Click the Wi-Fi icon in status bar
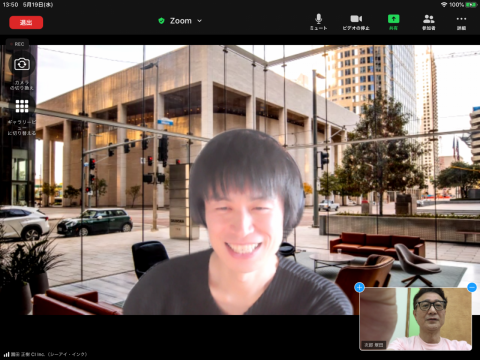Image resolution: width=480 pixels, height=360 pixels. click(x=444, y=5)
